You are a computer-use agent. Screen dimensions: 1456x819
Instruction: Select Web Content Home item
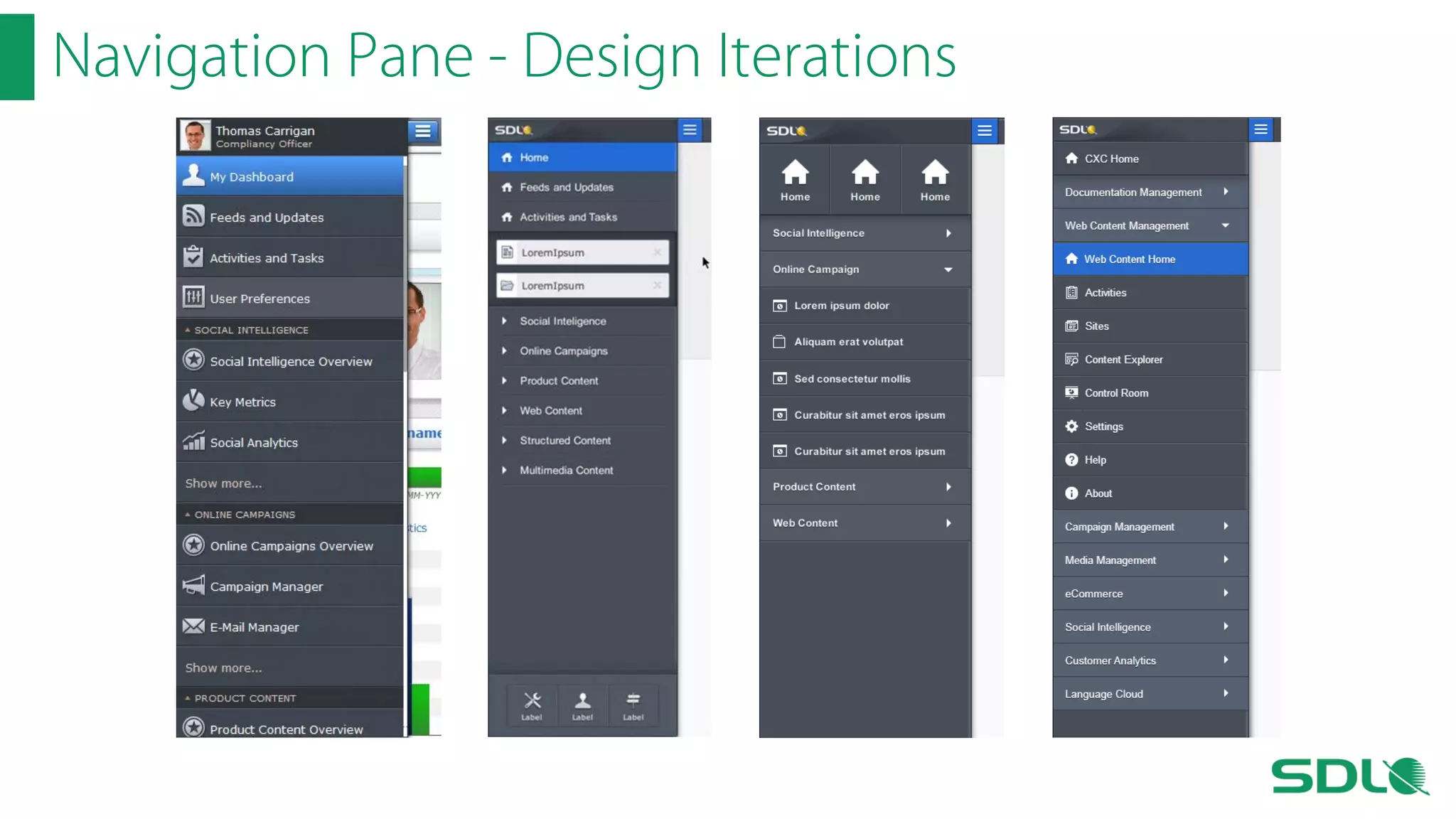click(x=1150, y=259)
